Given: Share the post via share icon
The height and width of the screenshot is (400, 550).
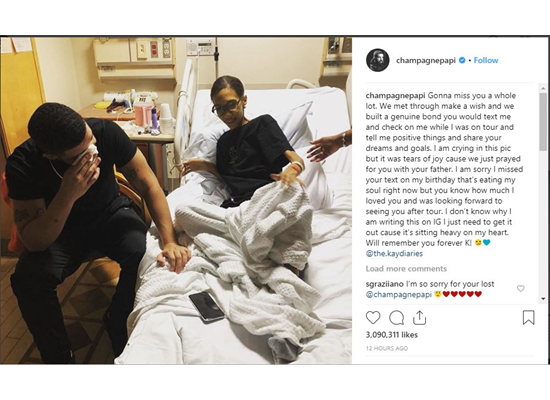Looking at the screenshot, I should [x=419, y=318].
